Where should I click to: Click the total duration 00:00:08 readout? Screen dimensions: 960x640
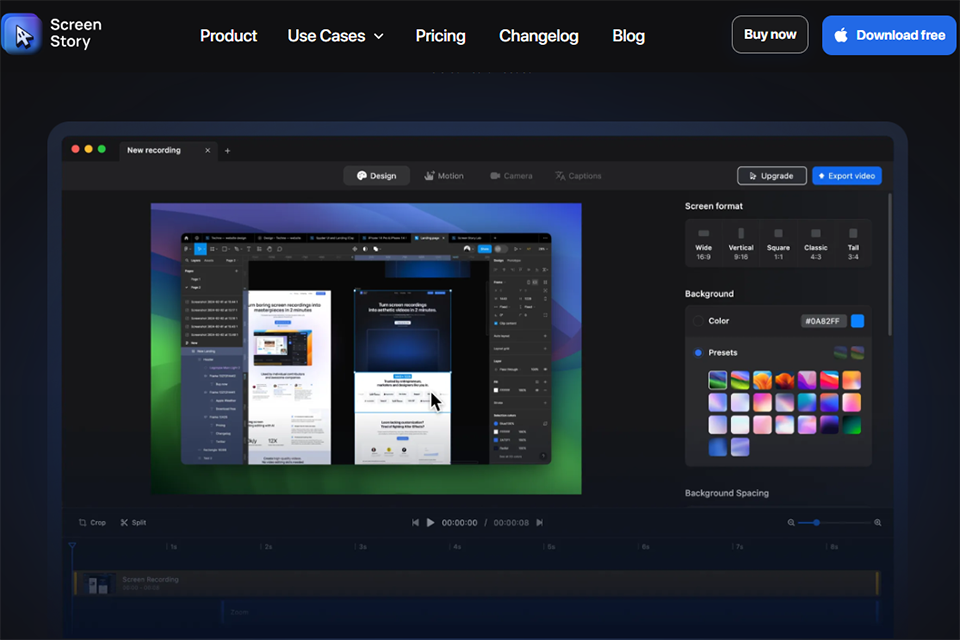[511, 523]
